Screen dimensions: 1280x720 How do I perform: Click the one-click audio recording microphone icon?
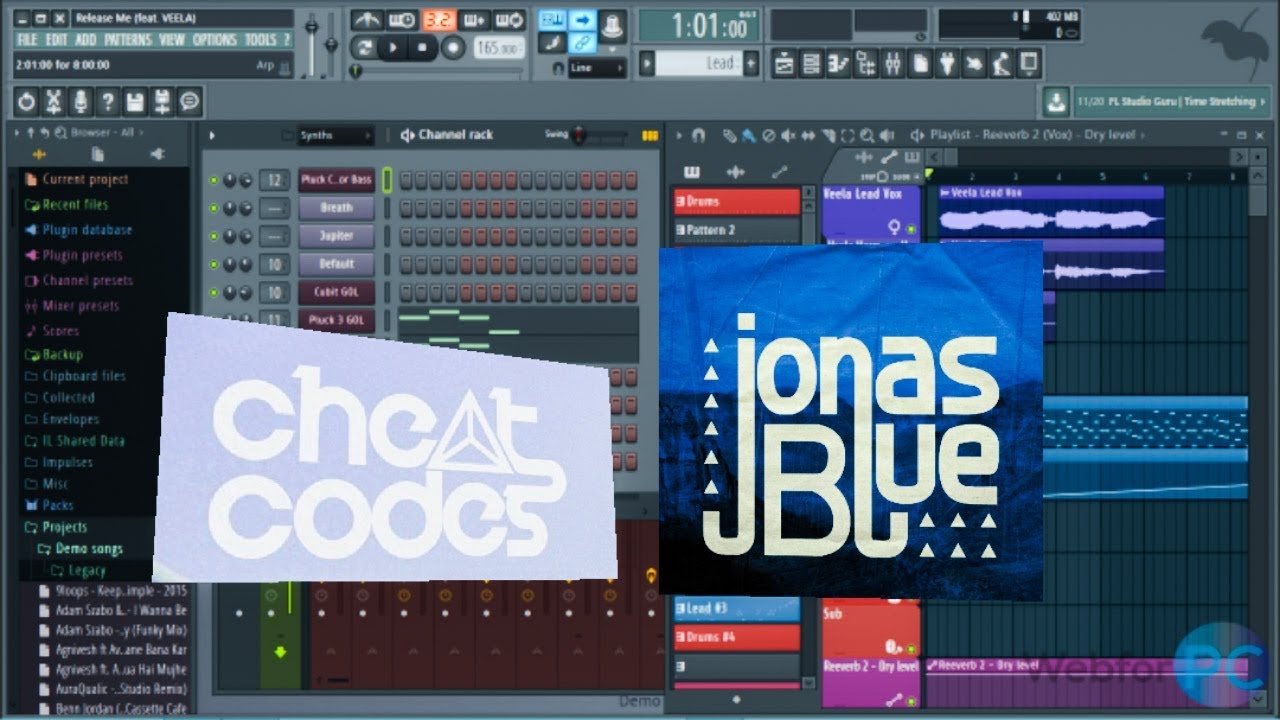(x=81, y=101)
